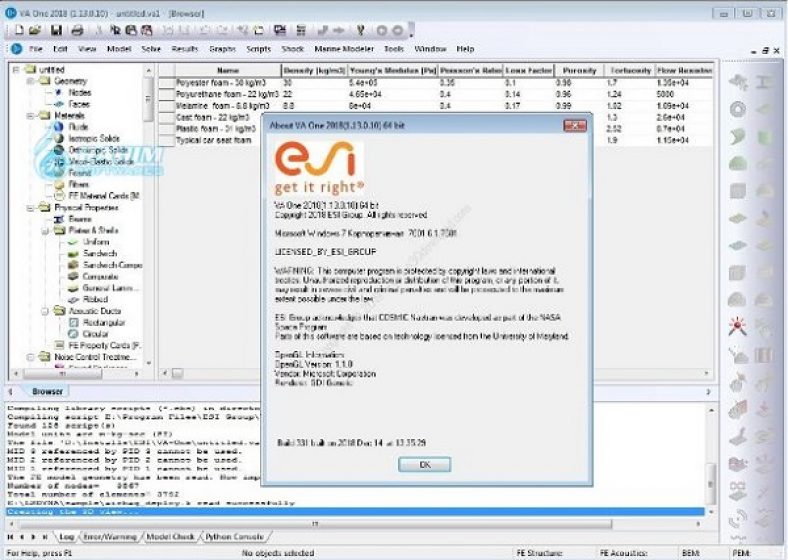
Task: Click the blue round icon left of File menu
Action: tap(16, 49)
